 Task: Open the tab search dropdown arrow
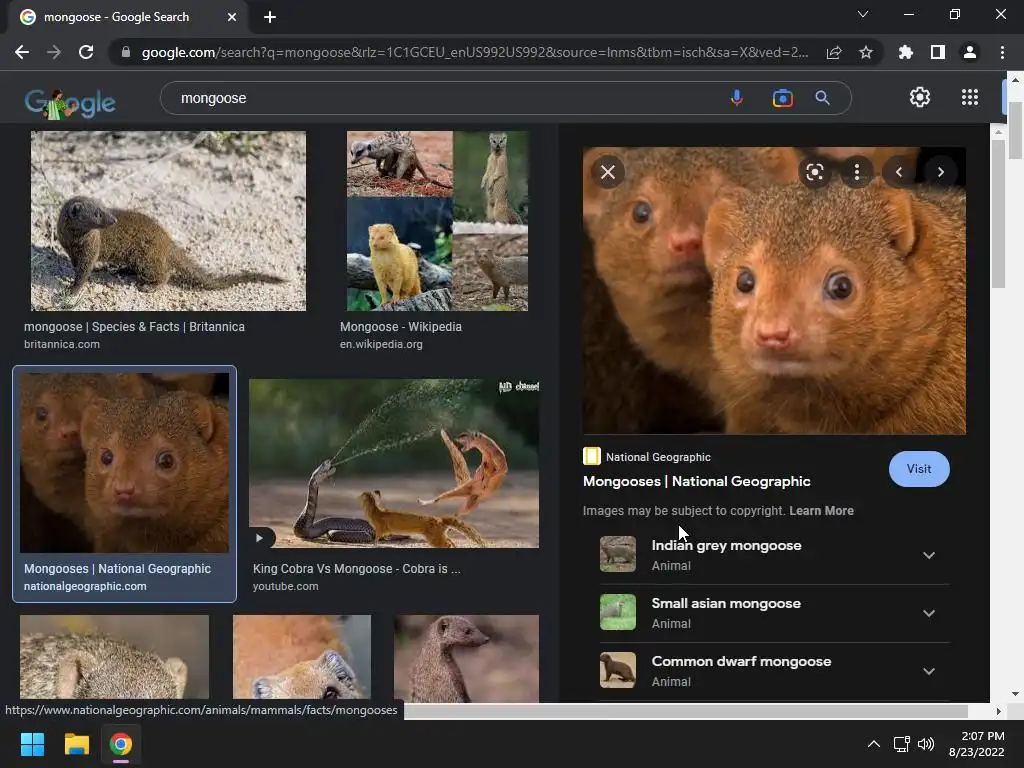[863, 14]
